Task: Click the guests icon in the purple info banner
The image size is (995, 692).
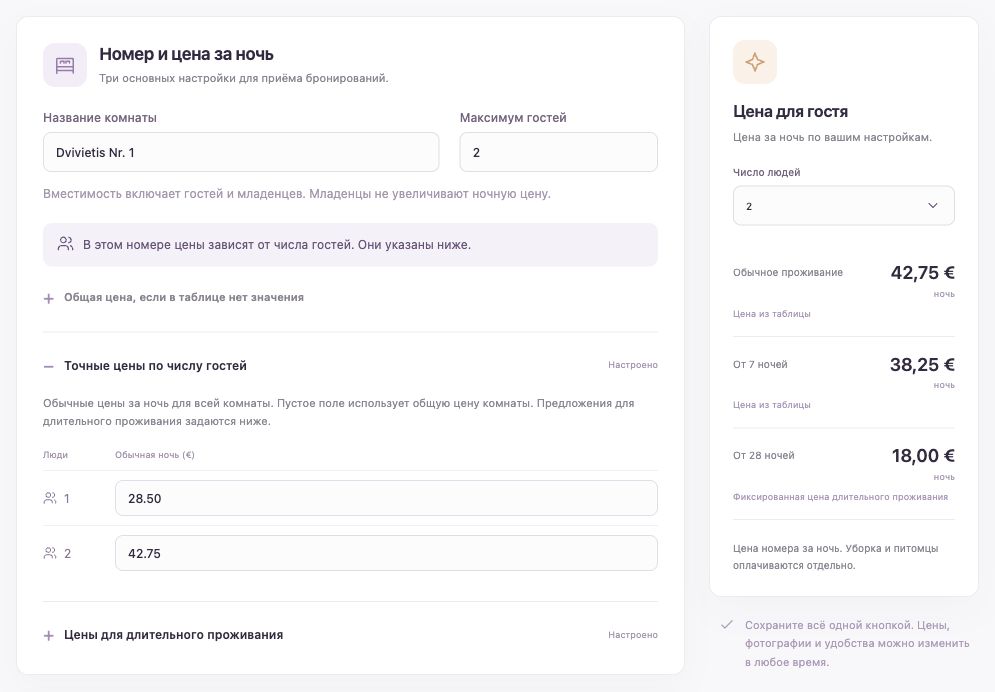Action: coord(65,244)
